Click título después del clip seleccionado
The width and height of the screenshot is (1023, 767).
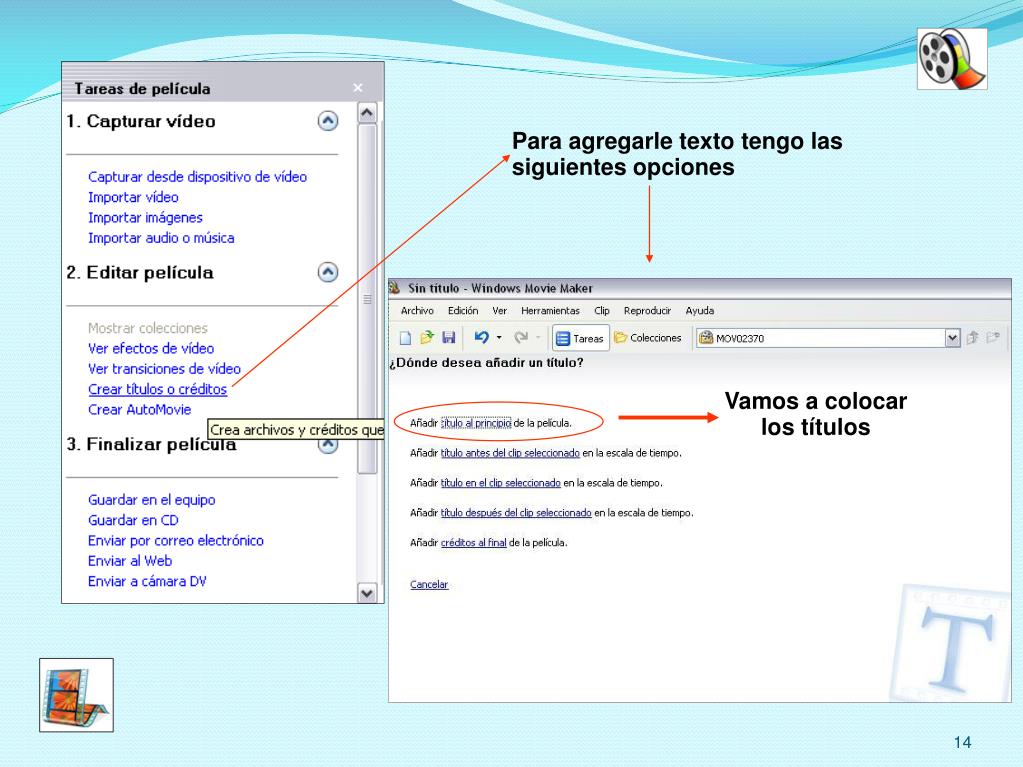click(x=516, y=513)
